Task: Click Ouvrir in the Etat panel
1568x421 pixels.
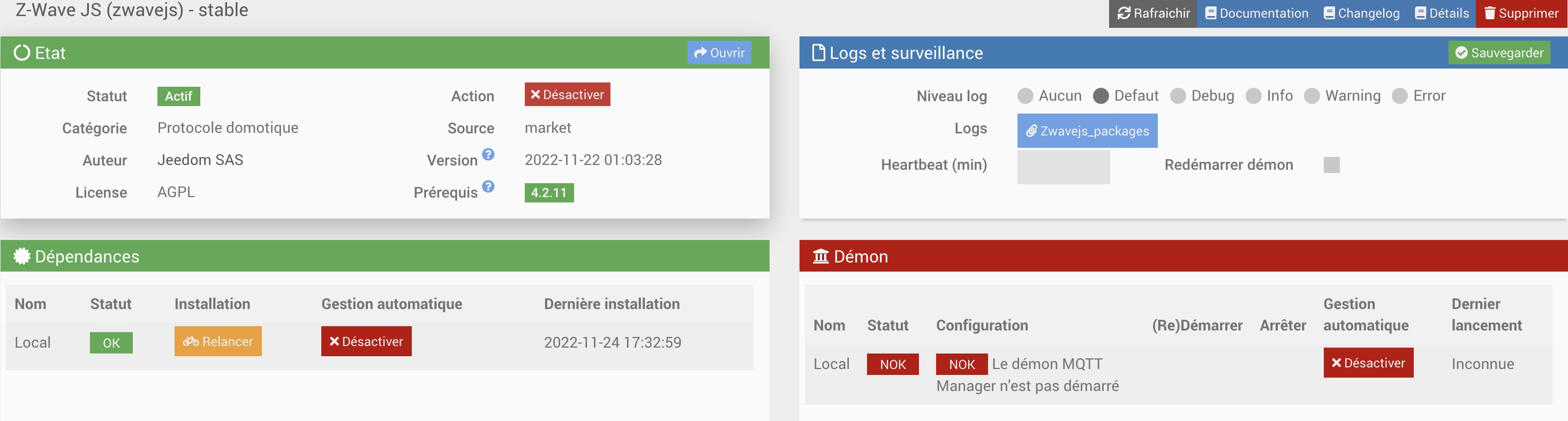Action: point(719,53)
